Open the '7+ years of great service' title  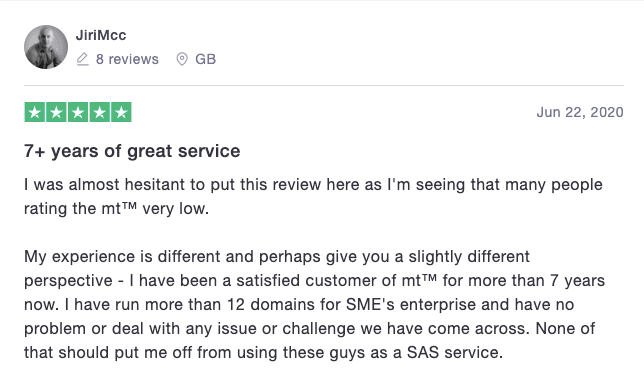coord(132,151)
